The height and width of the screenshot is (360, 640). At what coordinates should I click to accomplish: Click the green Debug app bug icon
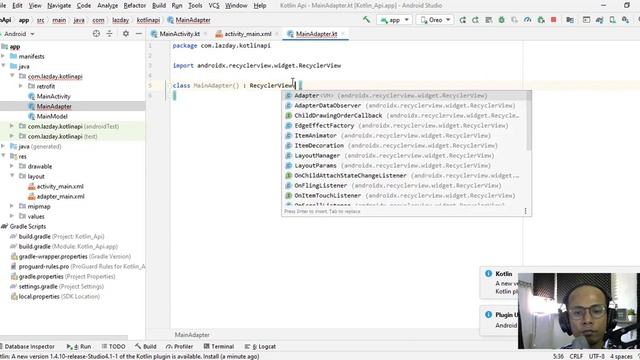pos(502,20)
